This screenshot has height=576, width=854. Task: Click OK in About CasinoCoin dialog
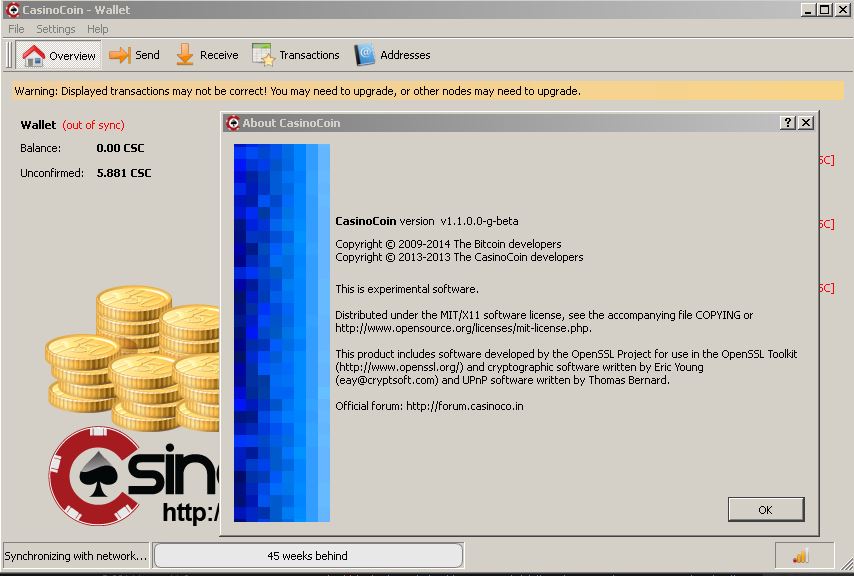[x=766, y=510]
